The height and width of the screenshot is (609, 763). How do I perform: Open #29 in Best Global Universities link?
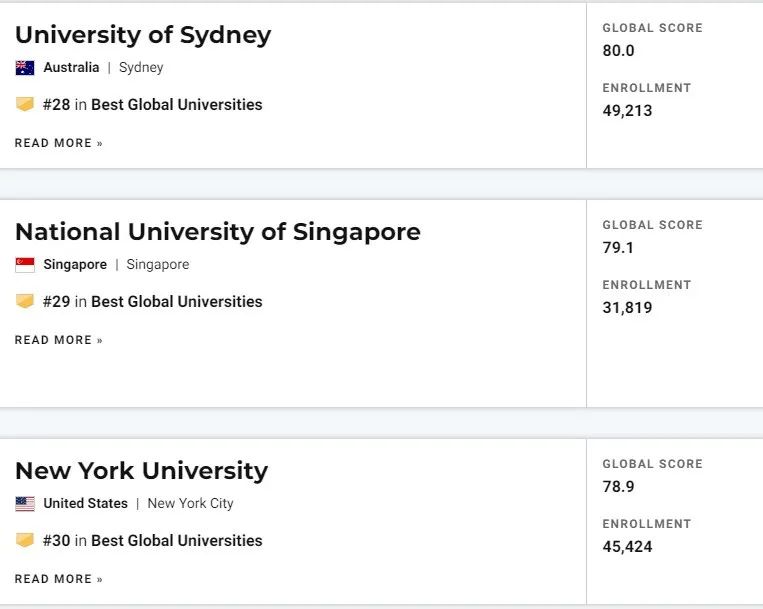[x=152, y=302]
